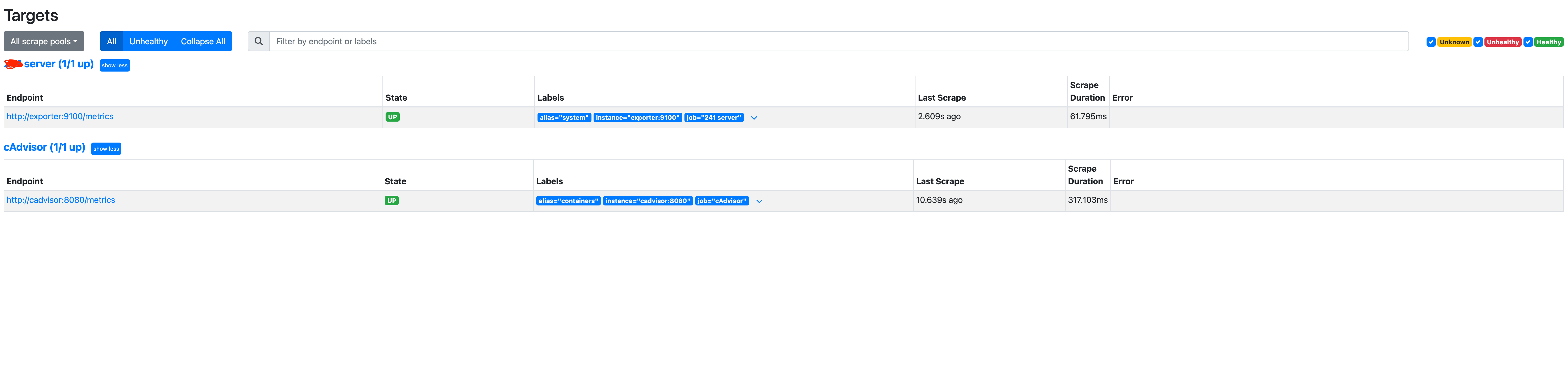
Task: Click the cAdvisor pool heading link
Action: click(x=45, y=147)
